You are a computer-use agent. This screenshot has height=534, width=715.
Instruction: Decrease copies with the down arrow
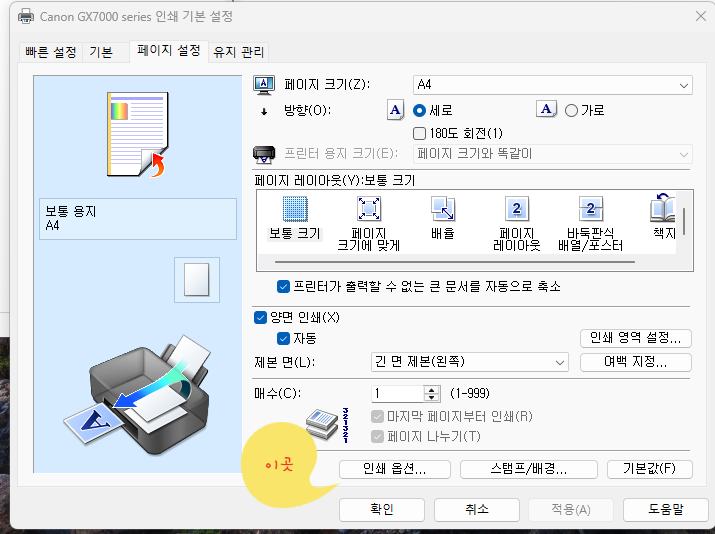[x=431, y=397]
